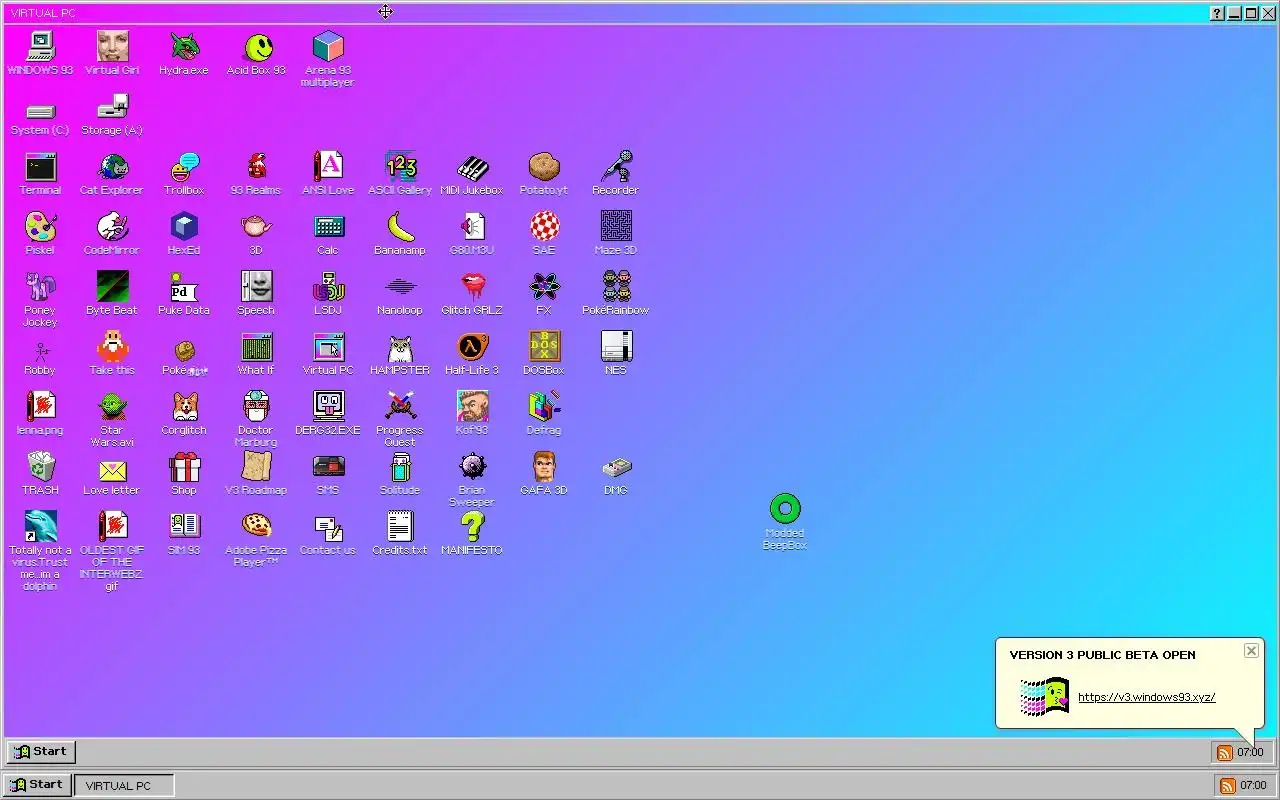Open the Doctor Marburg icon

pyautogui.click(x=256, y=419)
